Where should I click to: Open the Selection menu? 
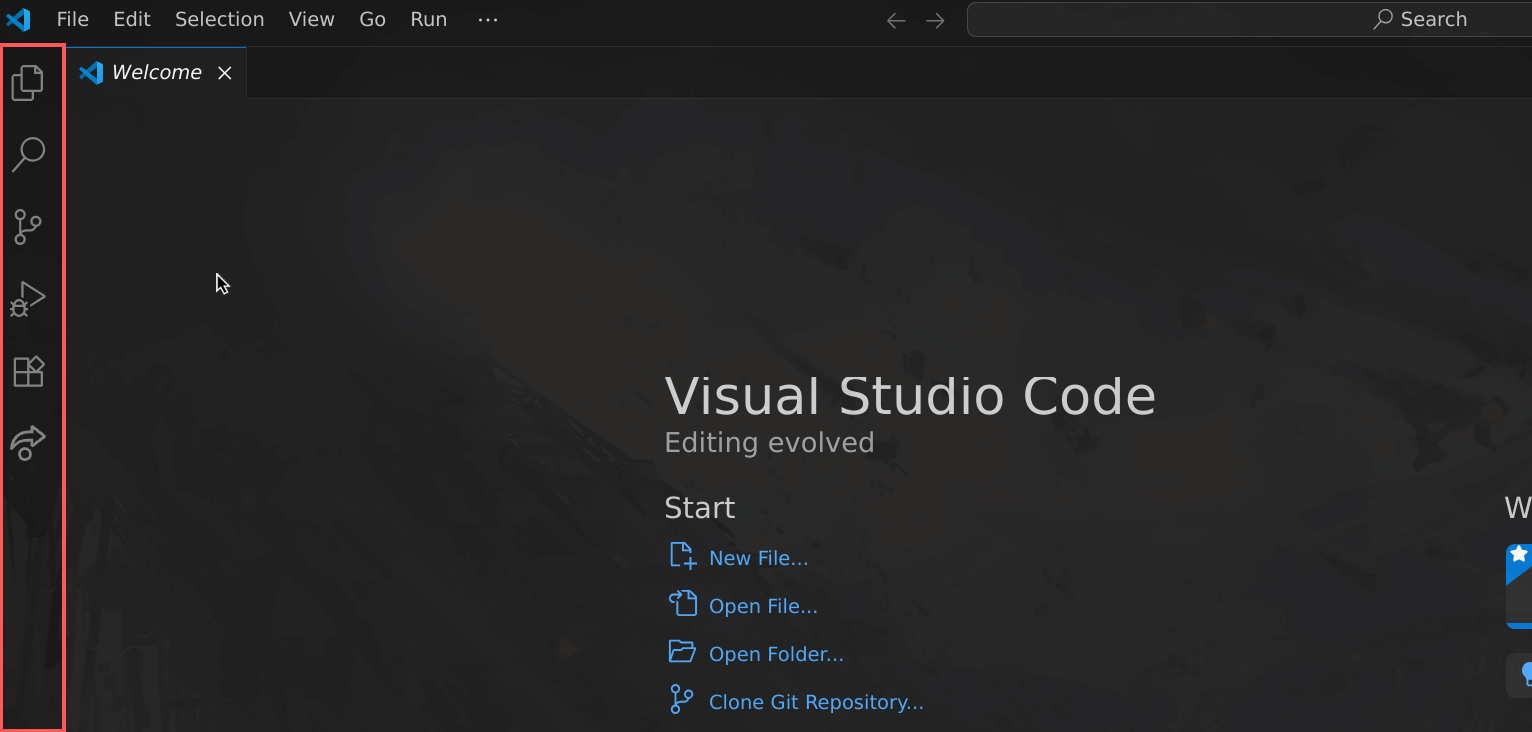(220, 19)
